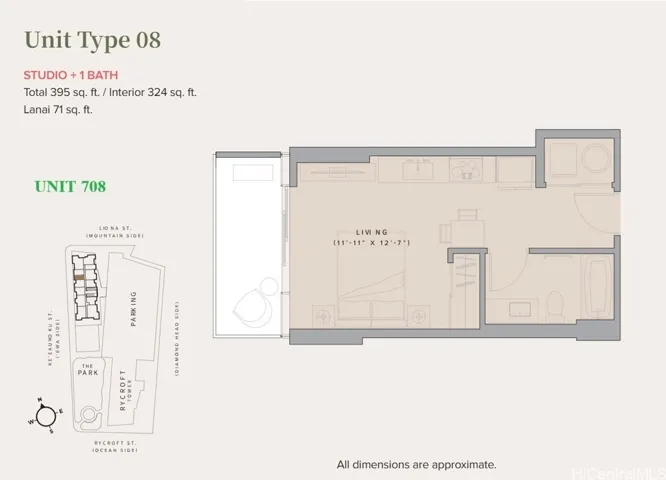The width and height of the screenshot is (666, 480).
Task: Click the bathtub in the floor plan
Action: [598, 287]
